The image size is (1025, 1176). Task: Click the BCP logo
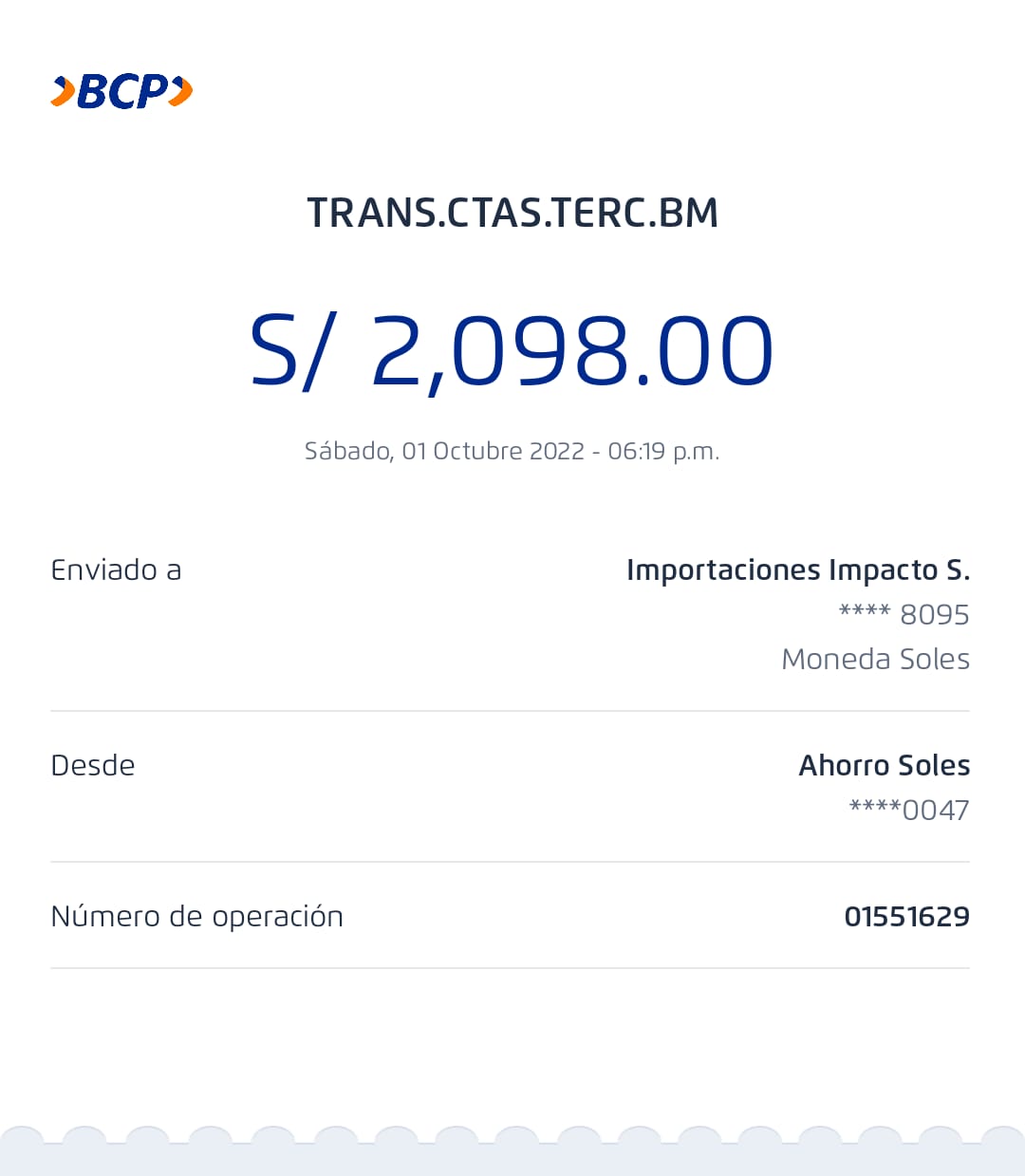click(121, 91)
